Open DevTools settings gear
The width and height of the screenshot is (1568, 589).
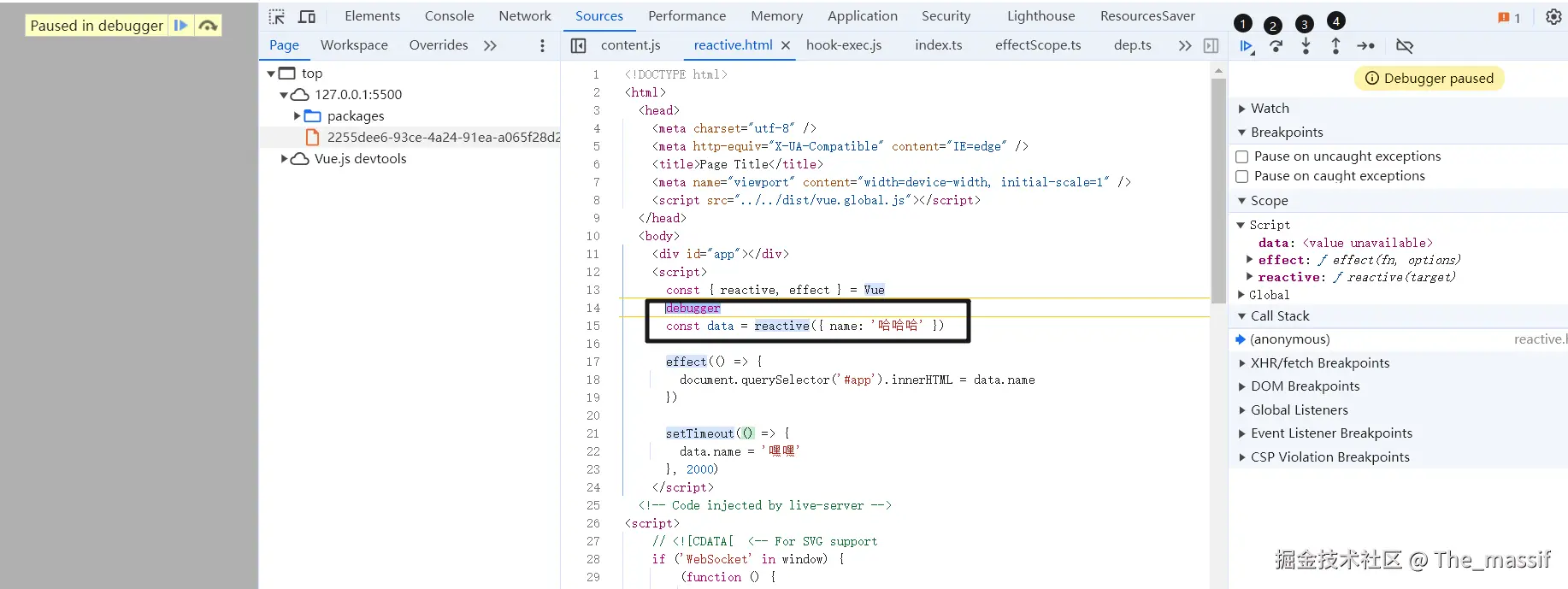click(1553, 16)
